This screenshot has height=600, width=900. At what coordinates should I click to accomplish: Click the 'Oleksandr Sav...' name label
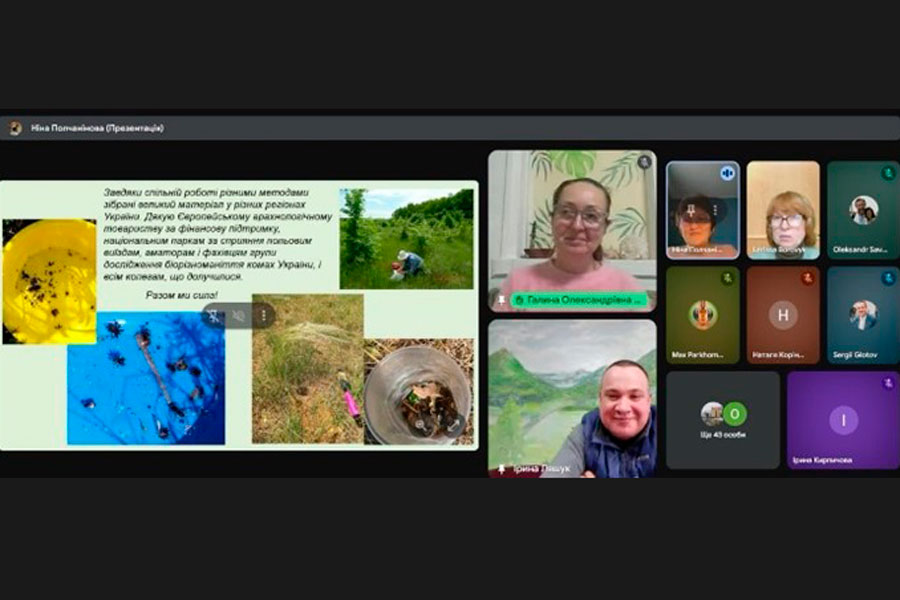click(x=860, y=250)
